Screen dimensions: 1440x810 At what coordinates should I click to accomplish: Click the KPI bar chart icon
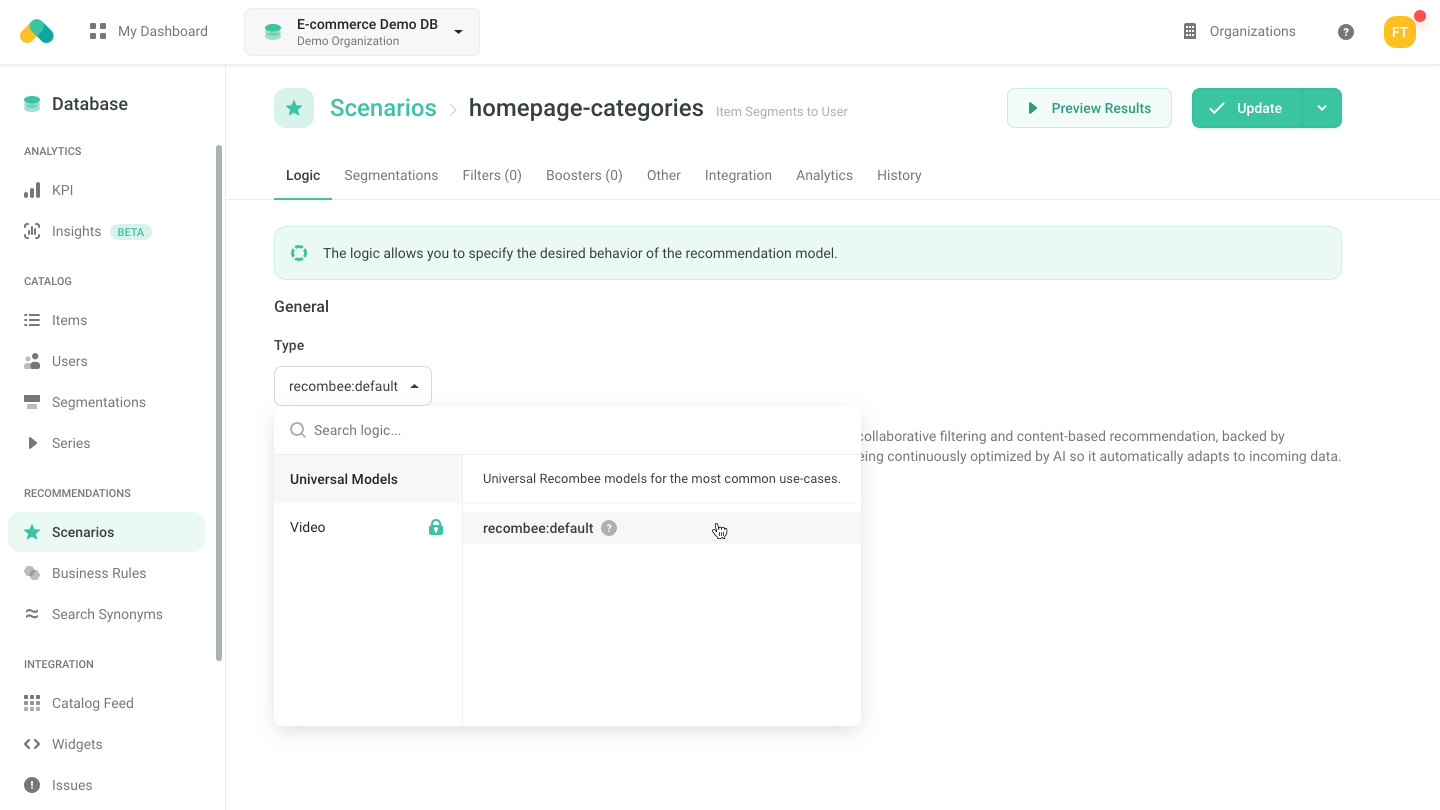(x=32, y=190)
